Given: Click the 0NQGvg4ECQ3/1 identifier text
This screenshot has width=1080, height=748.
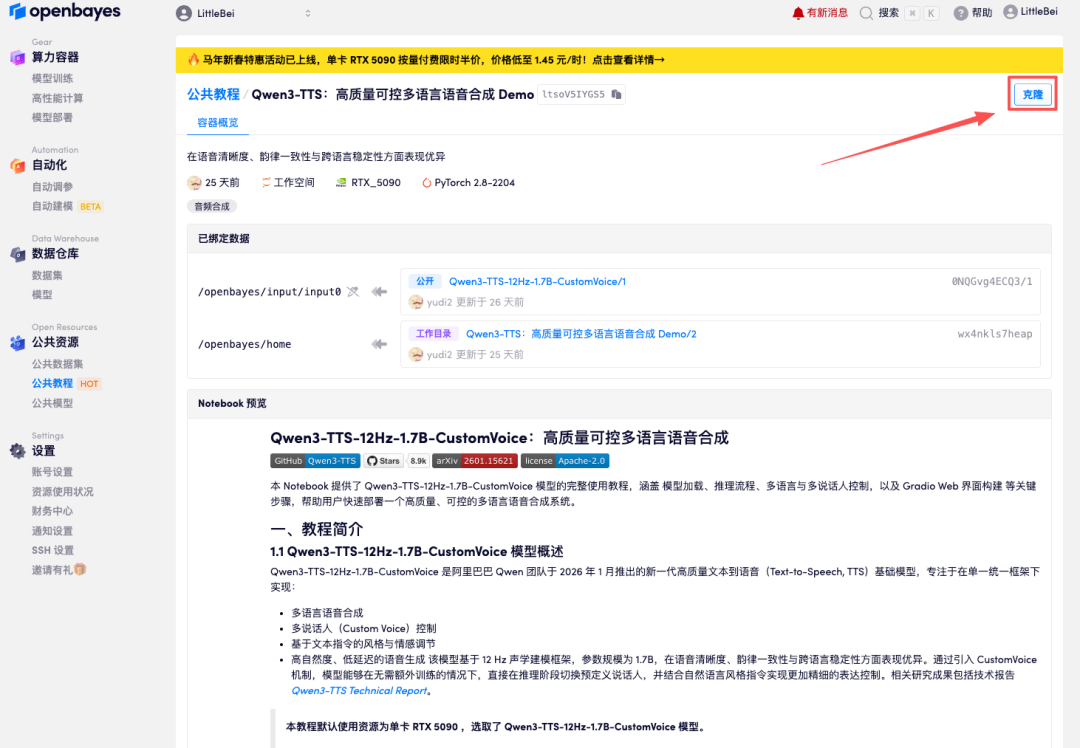Looking at the screenshot, I should pyautogui.click(x=992, y=282).
